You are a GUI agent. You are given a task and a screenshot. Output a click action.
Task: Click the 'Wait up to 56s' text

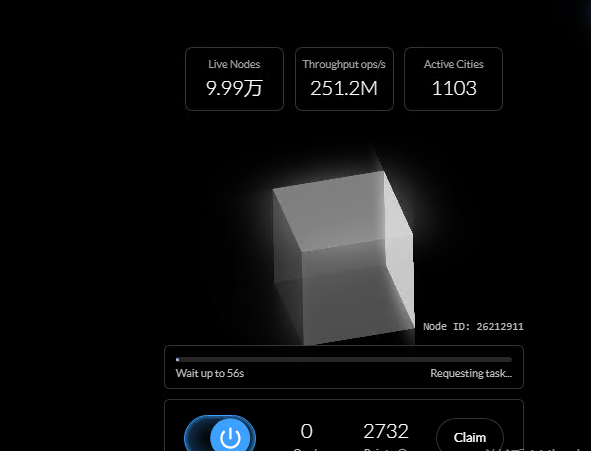(x=210, y=373)
